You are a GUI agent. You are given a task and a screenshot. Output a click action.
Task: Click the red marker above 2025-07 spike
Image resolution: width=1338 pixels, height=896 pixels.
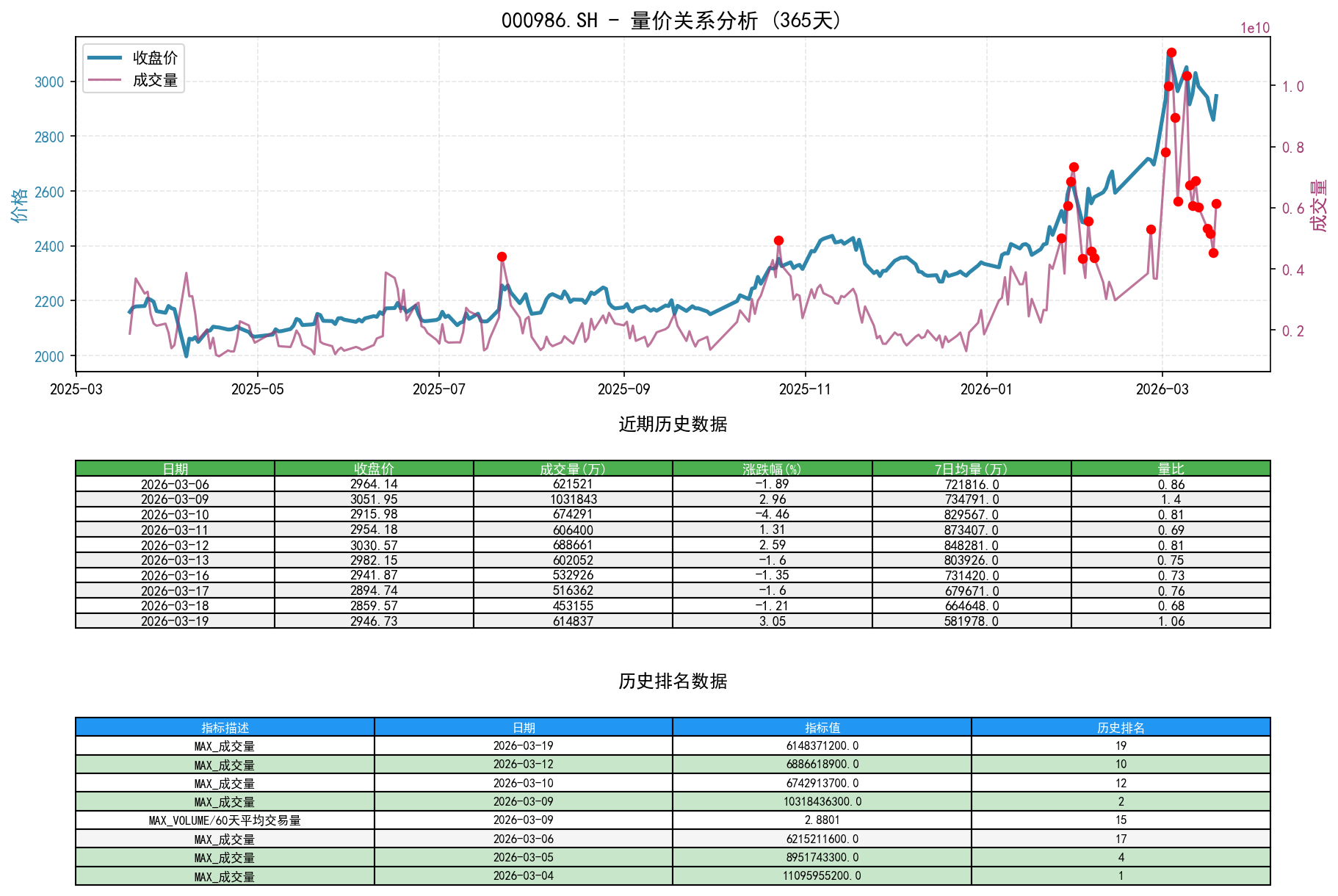click(502, 256)
